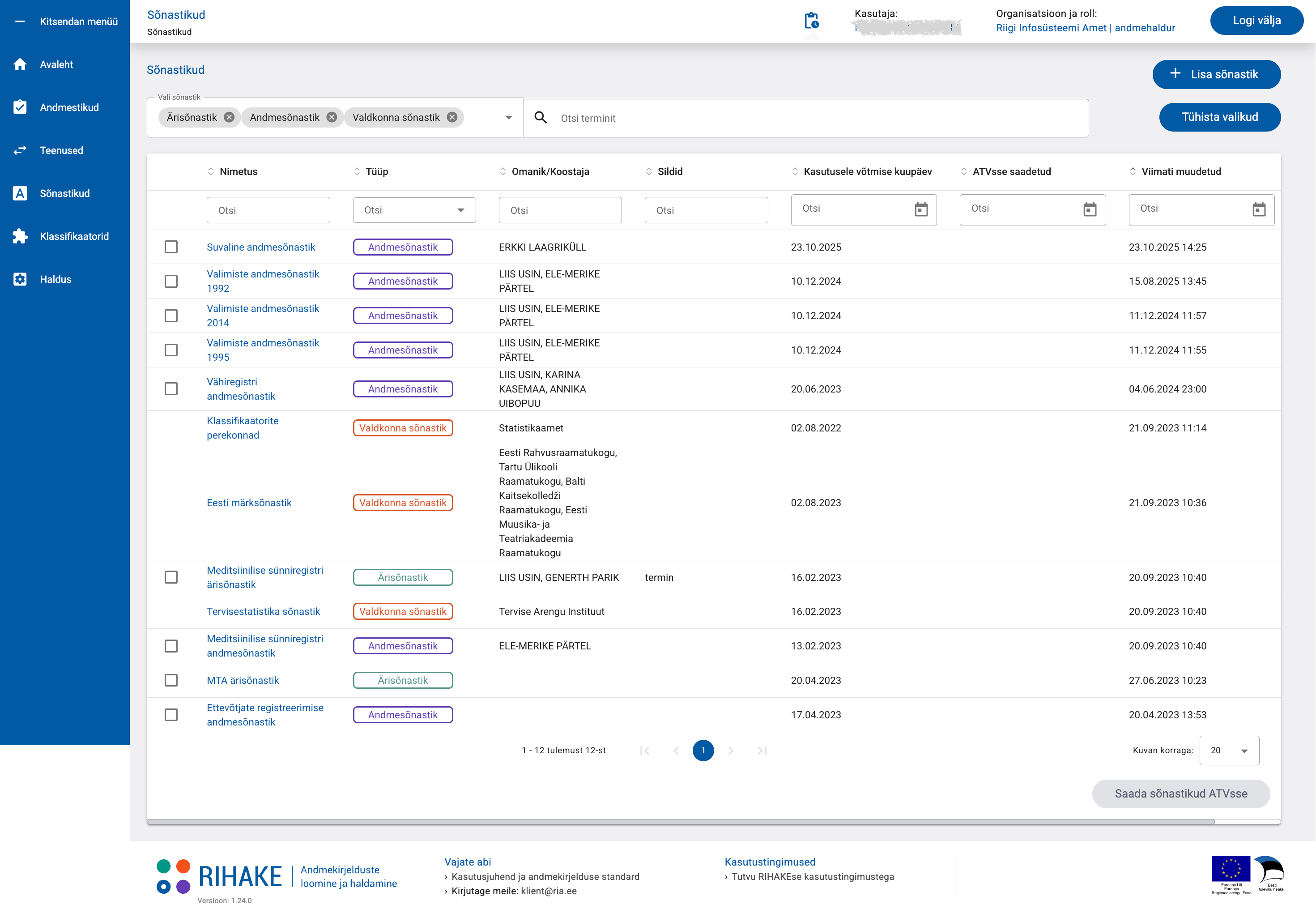
Task: Open calendar picker for Kasutusele võtmise kuupäev
Action: [921, 209]
